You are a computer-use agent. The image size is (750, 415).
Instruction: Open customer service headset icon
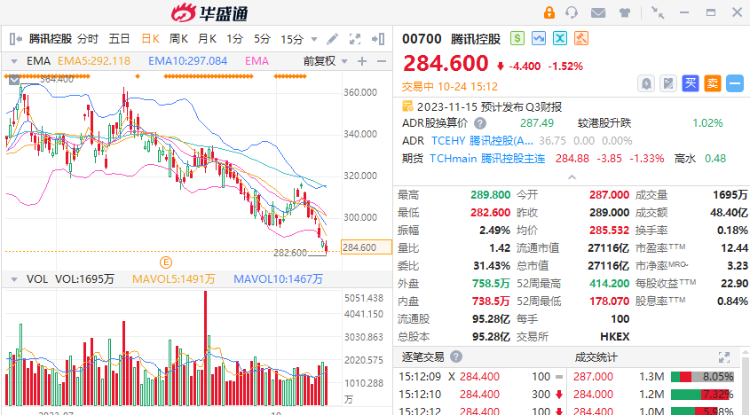pos(572,12)
